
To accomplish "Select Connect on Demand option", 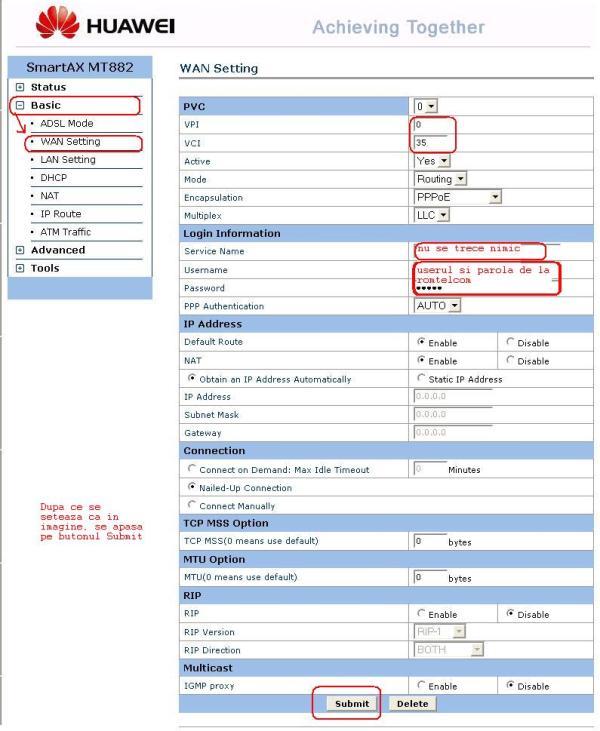I will (x=192, y=469).
